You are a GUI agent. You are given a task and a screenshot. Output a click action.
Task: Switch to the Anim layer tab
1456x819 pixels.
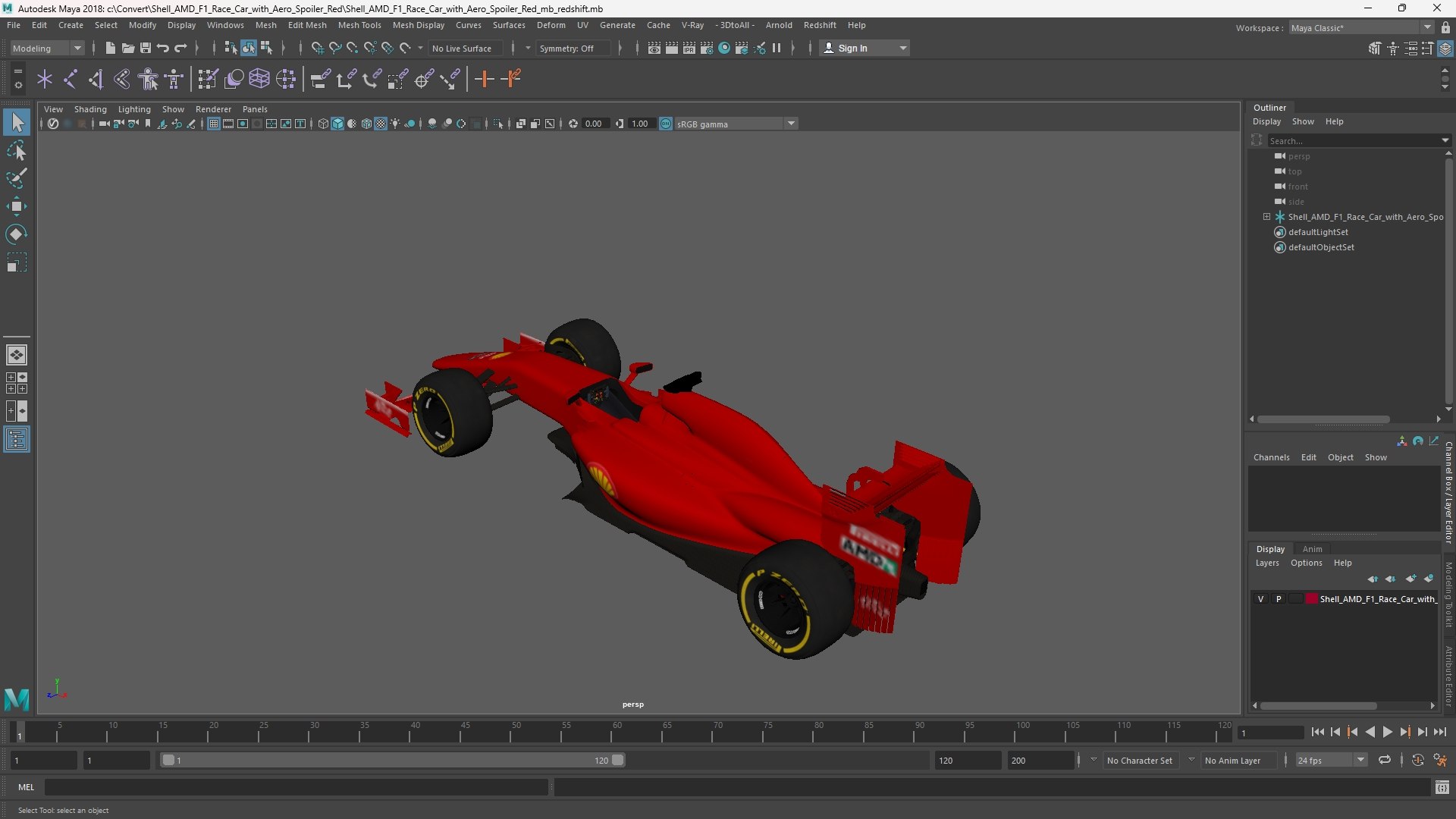click(x=1312, y=549)
